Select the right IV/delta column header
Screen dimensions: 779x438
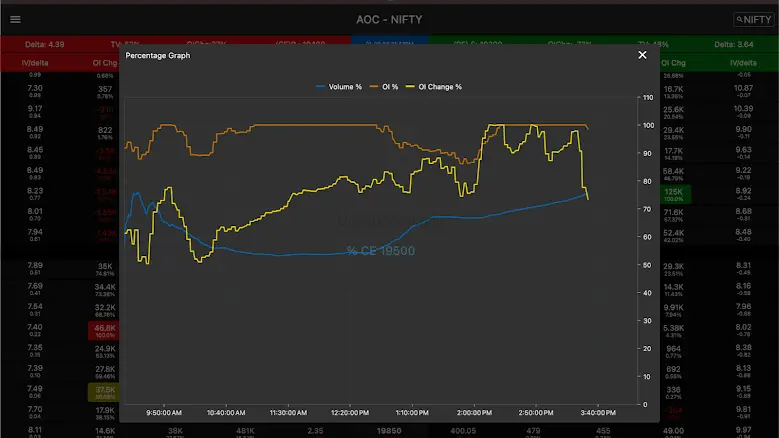[x=743, y=63]
